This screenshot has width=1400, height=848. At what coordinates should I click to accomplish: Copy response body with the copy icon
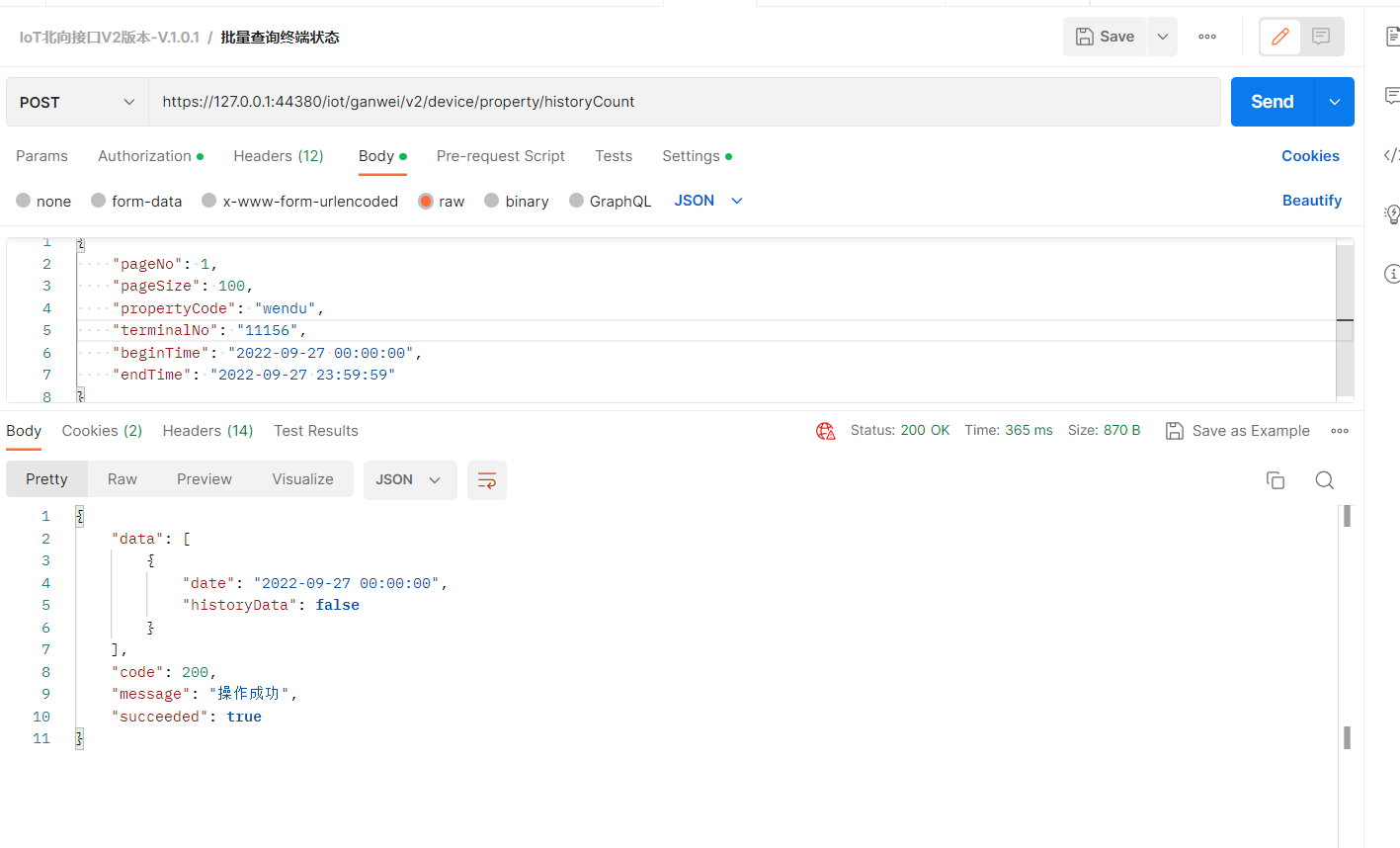click(1276, 480)
